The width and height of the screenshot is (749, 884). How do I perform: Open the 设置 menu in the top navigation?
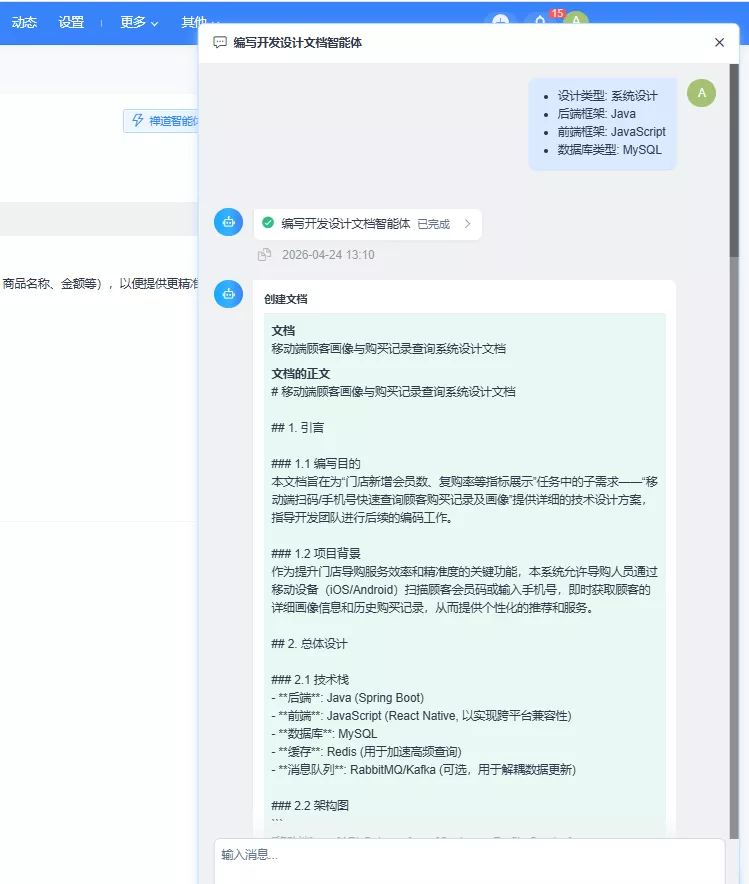(x=71, y=22)
